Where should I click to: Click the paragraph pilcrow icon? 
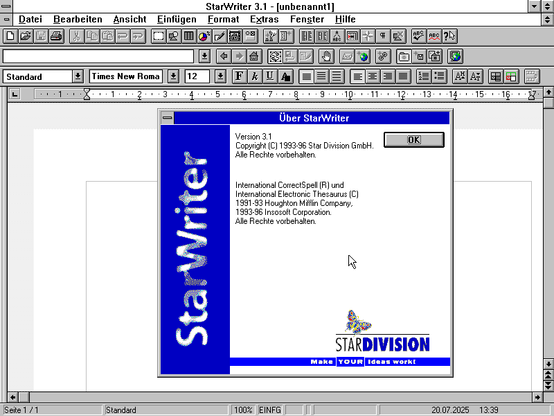(383, 36)
